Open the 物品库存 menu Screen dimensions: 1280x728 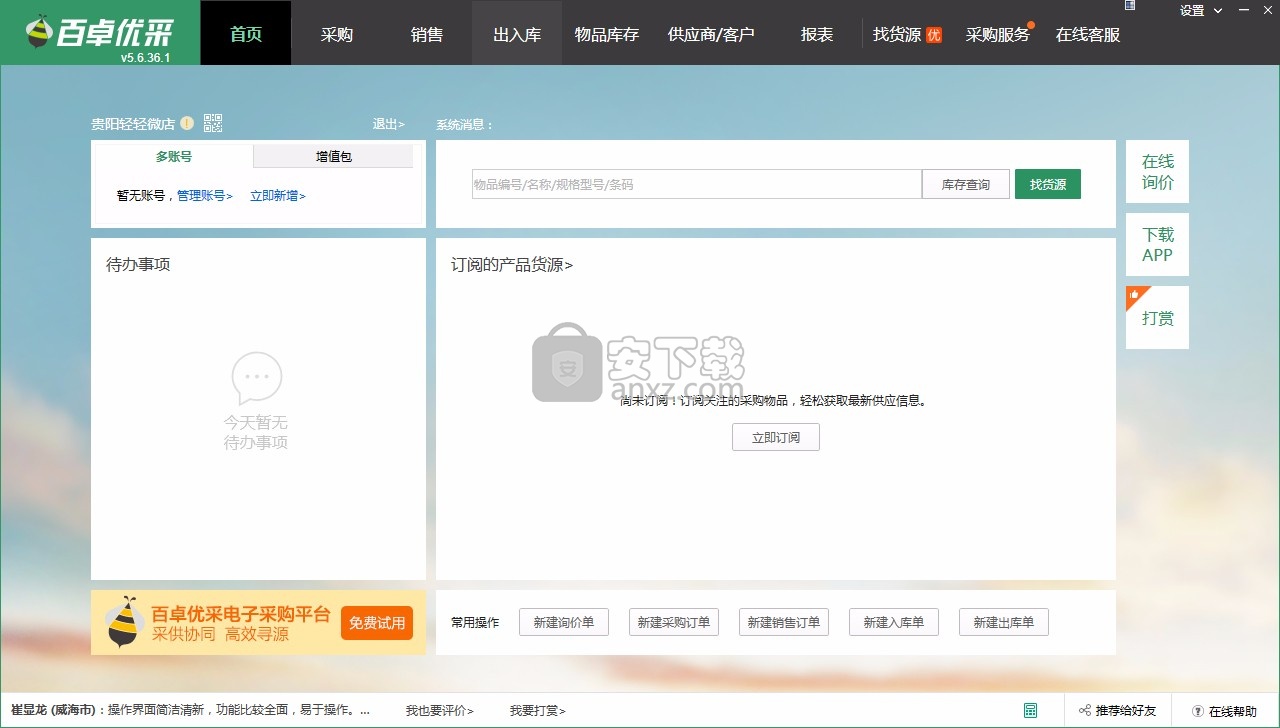[x=607, y=34]
